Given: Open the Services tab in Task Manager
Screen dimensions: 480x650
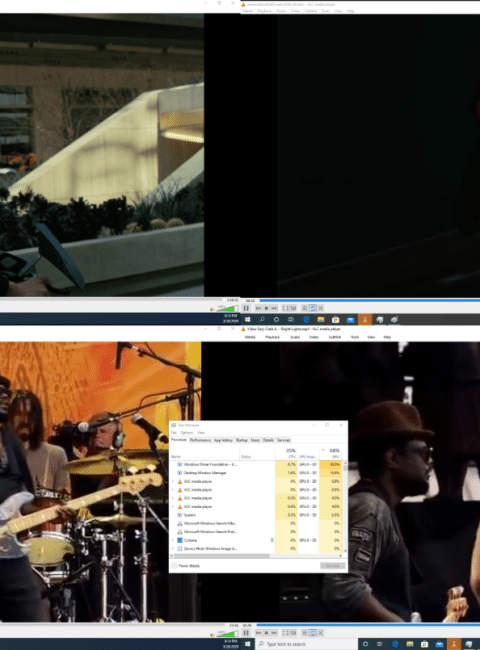Looking at the screenshot, I should [x=284, y=440].
